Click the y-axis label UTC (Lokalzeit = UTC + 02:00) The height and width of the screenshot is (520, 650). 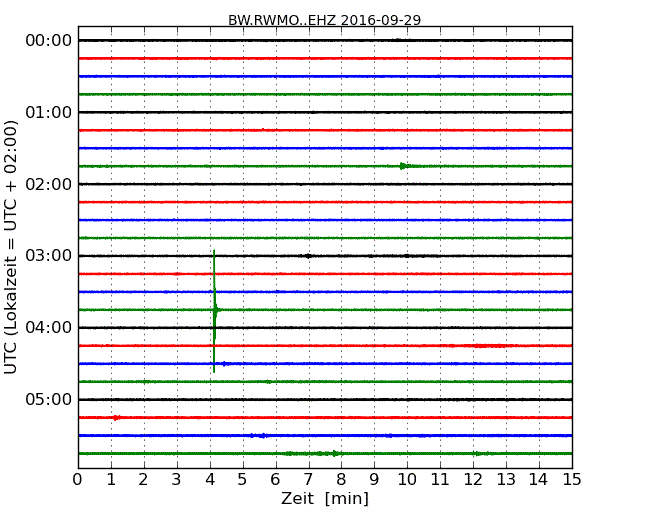click(11, 247)
